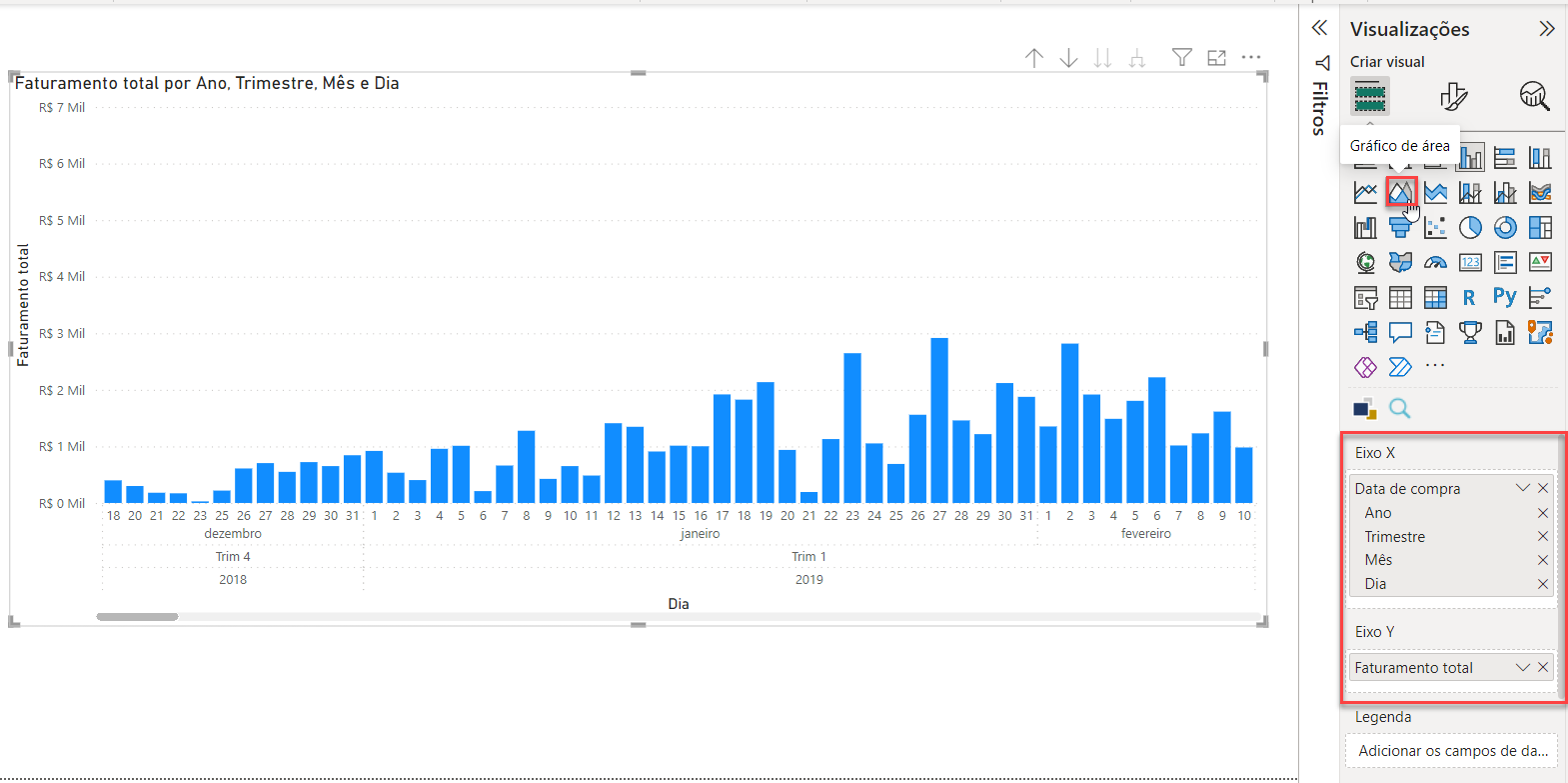Choose the clustered column chart visual
The width and height of the screenshot is (1568, 783).
pos(1470,158)
